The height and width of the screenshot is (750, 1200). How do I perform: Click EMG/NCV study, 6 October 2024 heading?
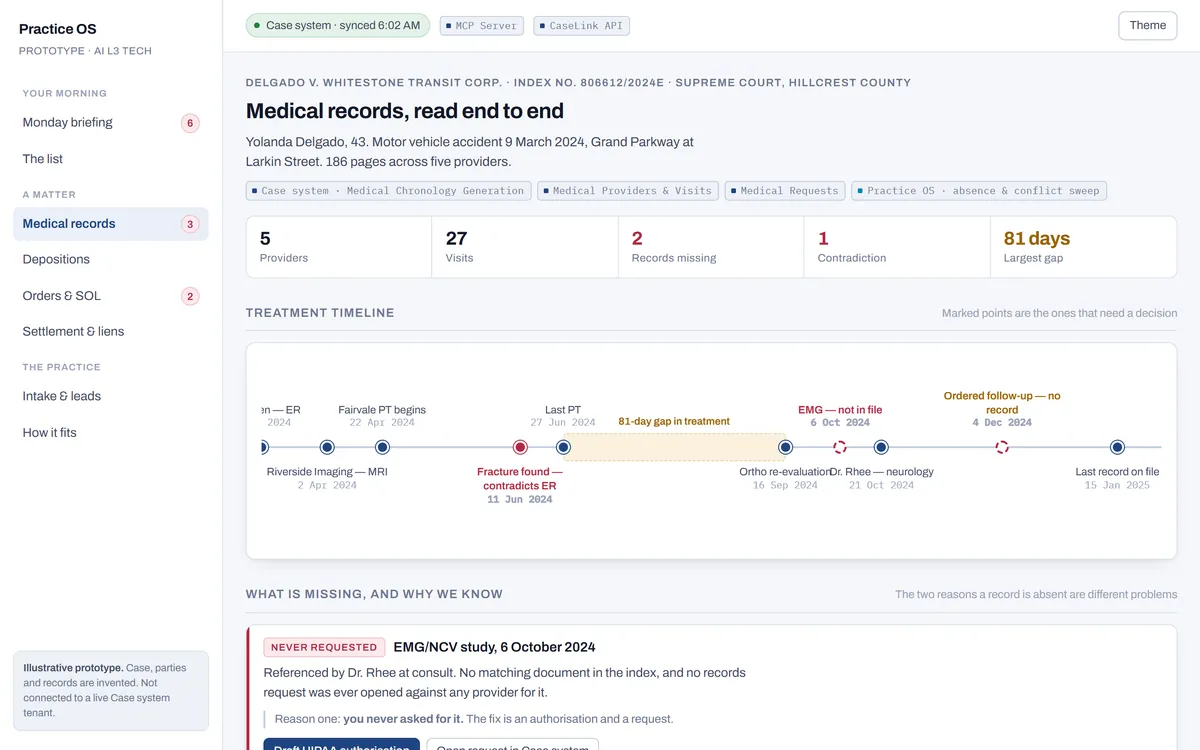(494, 647)
